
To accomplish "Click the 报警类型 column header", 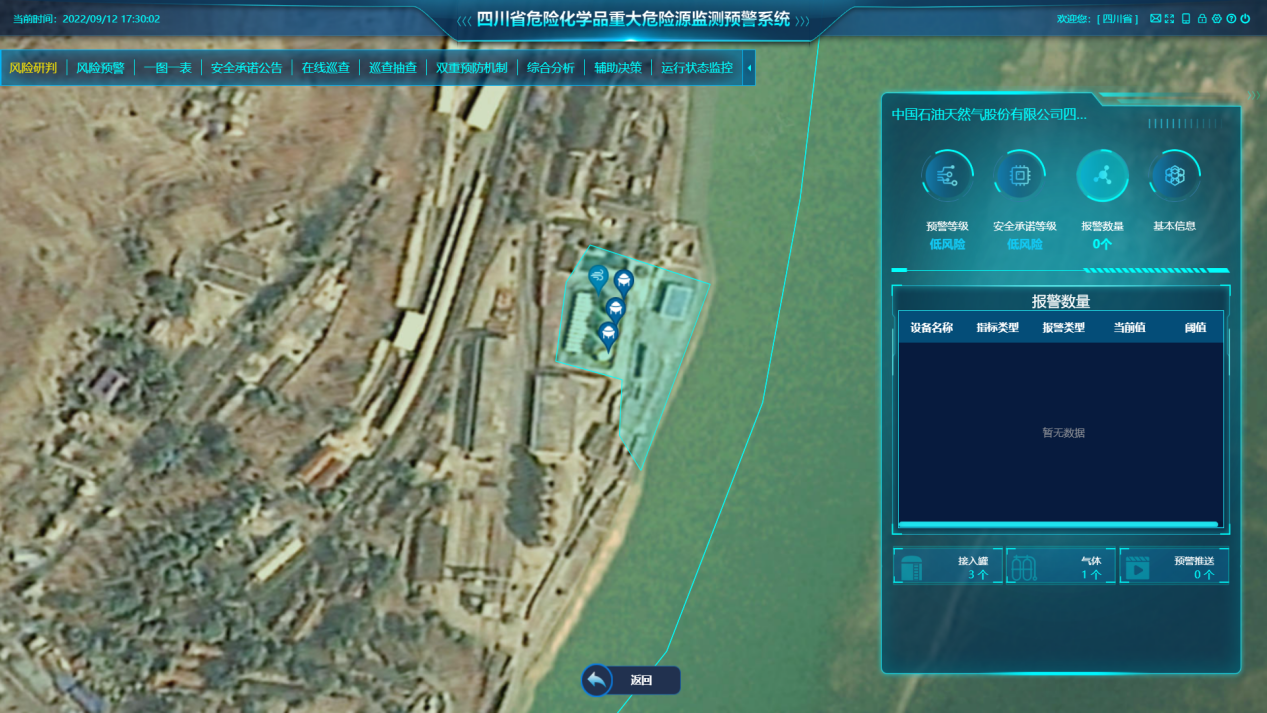I will pos(1063,327).
